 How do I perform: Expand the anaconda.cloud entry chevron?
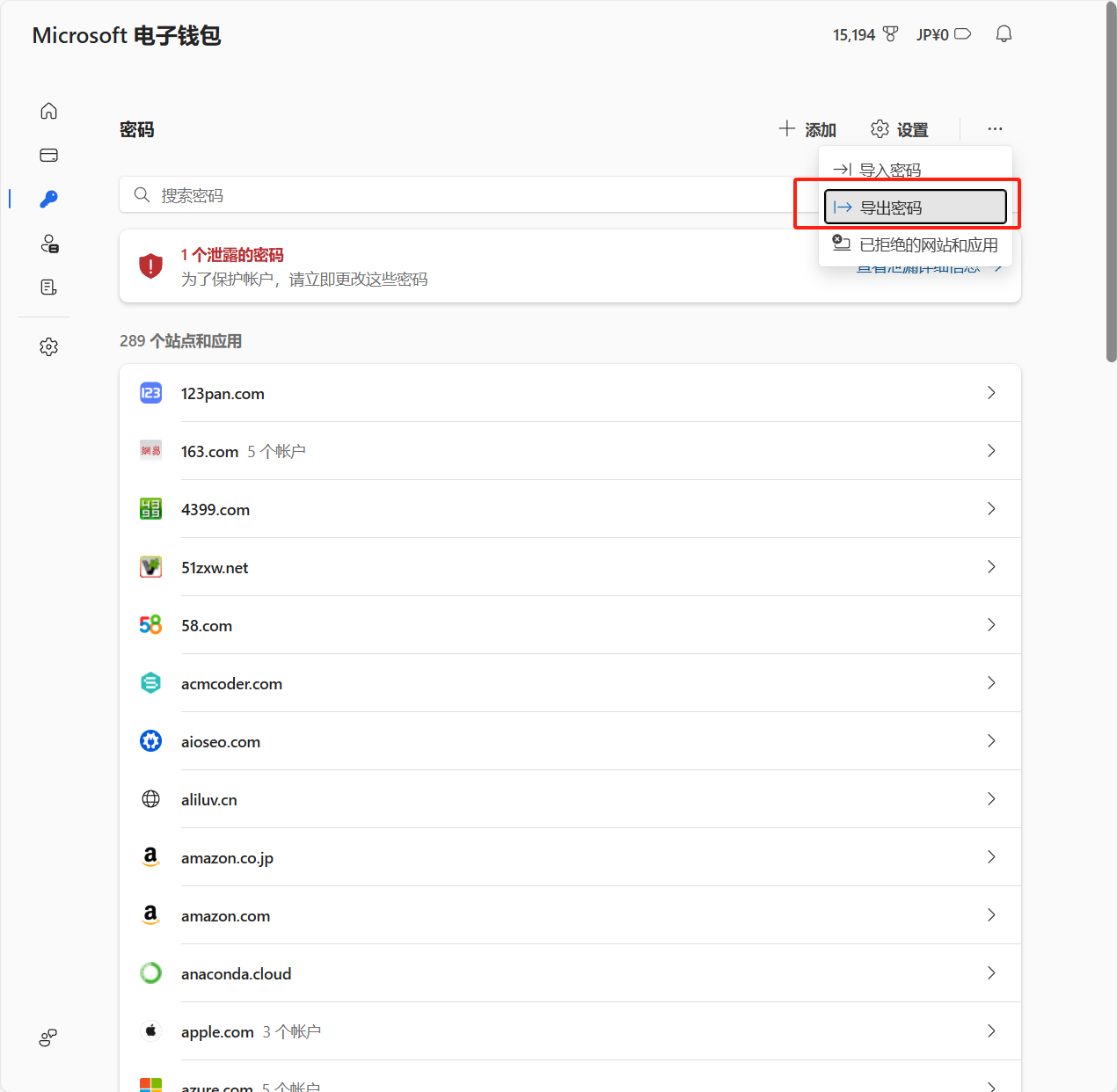[x=991, y=973]
